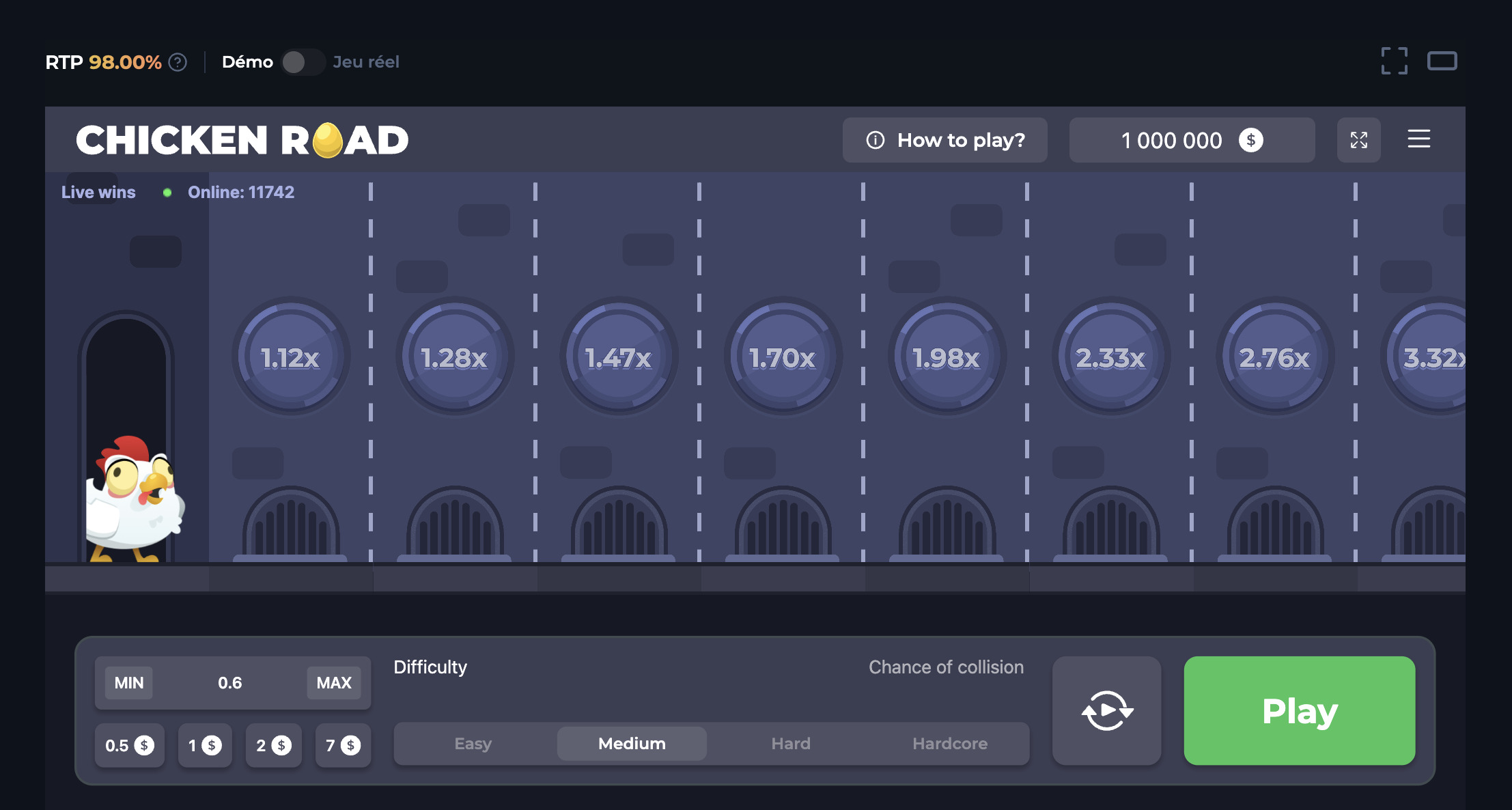This screenshot has width=1512, height=810.
Task: Switch to theater mode rectangle icon
Action: pyautogui.click(x=1442, y=61)
